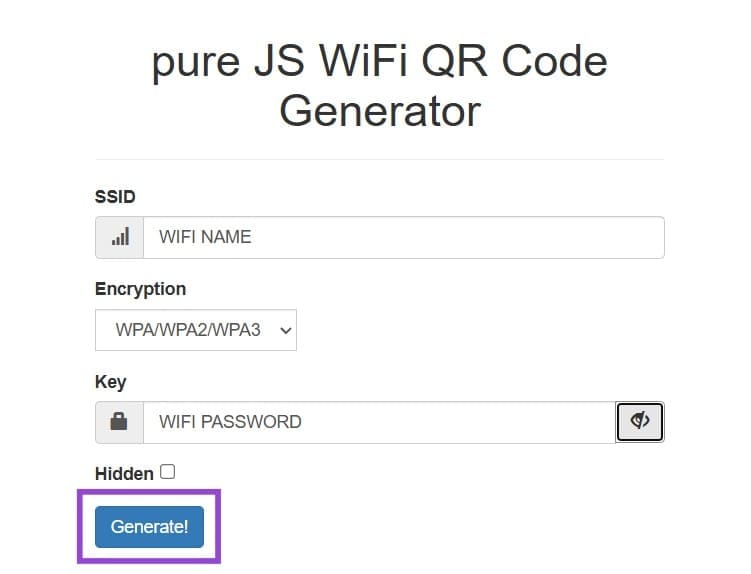Click the word Generator in the heading
751x574 pixels.
point(379,110)
